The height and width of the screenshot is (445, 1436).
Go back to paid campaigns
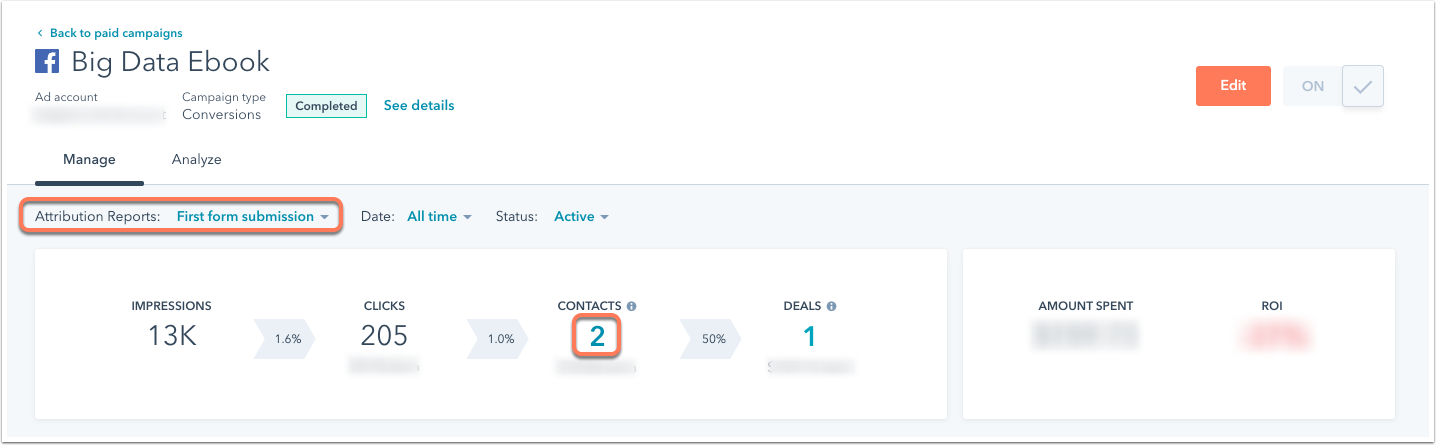point(116,33)
